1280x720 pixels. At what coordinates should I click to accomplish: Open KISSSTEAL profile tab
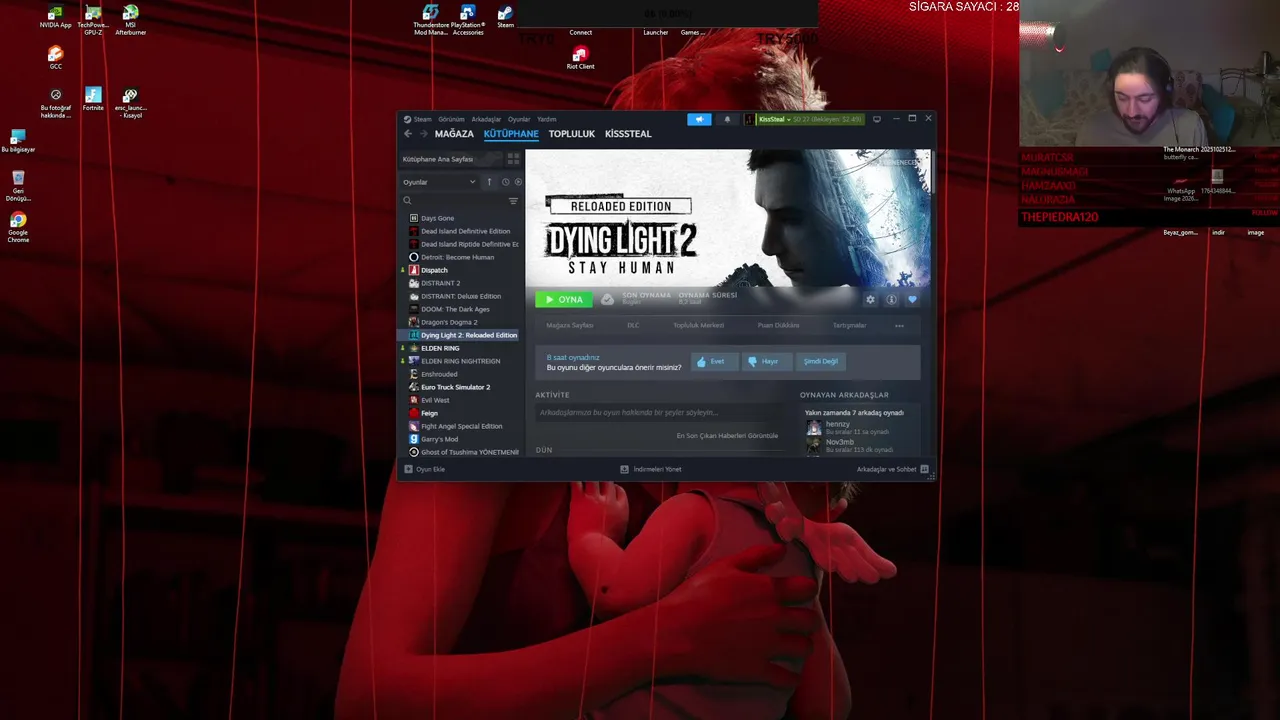[x=628, y=134]
